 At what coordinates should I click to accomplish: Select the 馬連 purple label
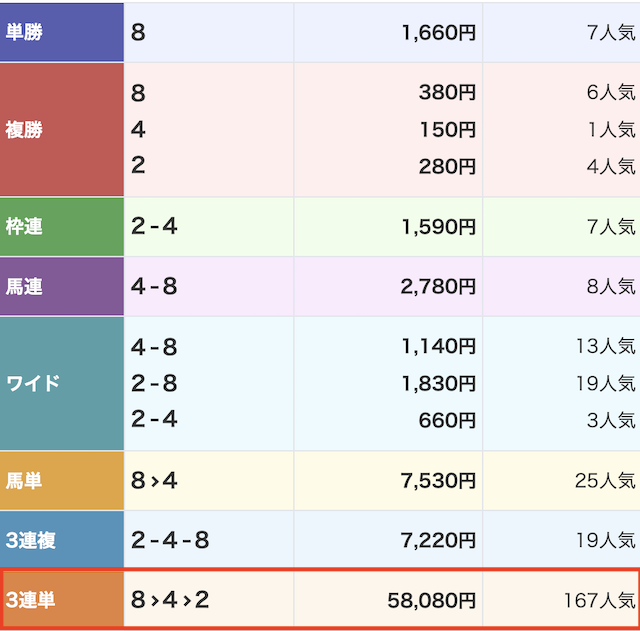(62, 286)
